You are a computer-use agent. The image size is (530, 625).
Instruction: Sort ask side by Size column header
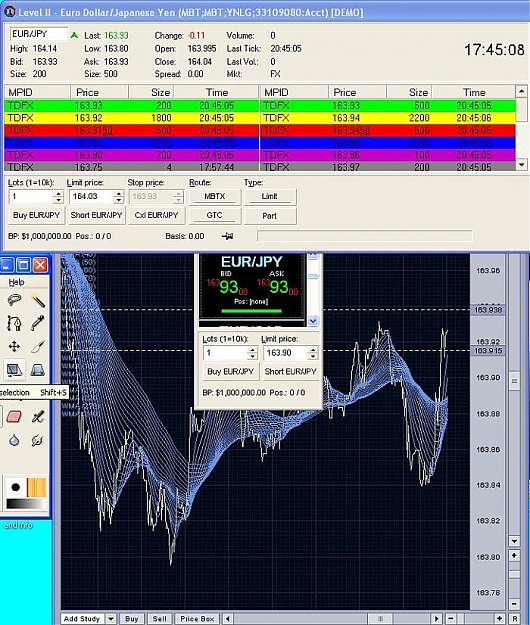[409, 92]
